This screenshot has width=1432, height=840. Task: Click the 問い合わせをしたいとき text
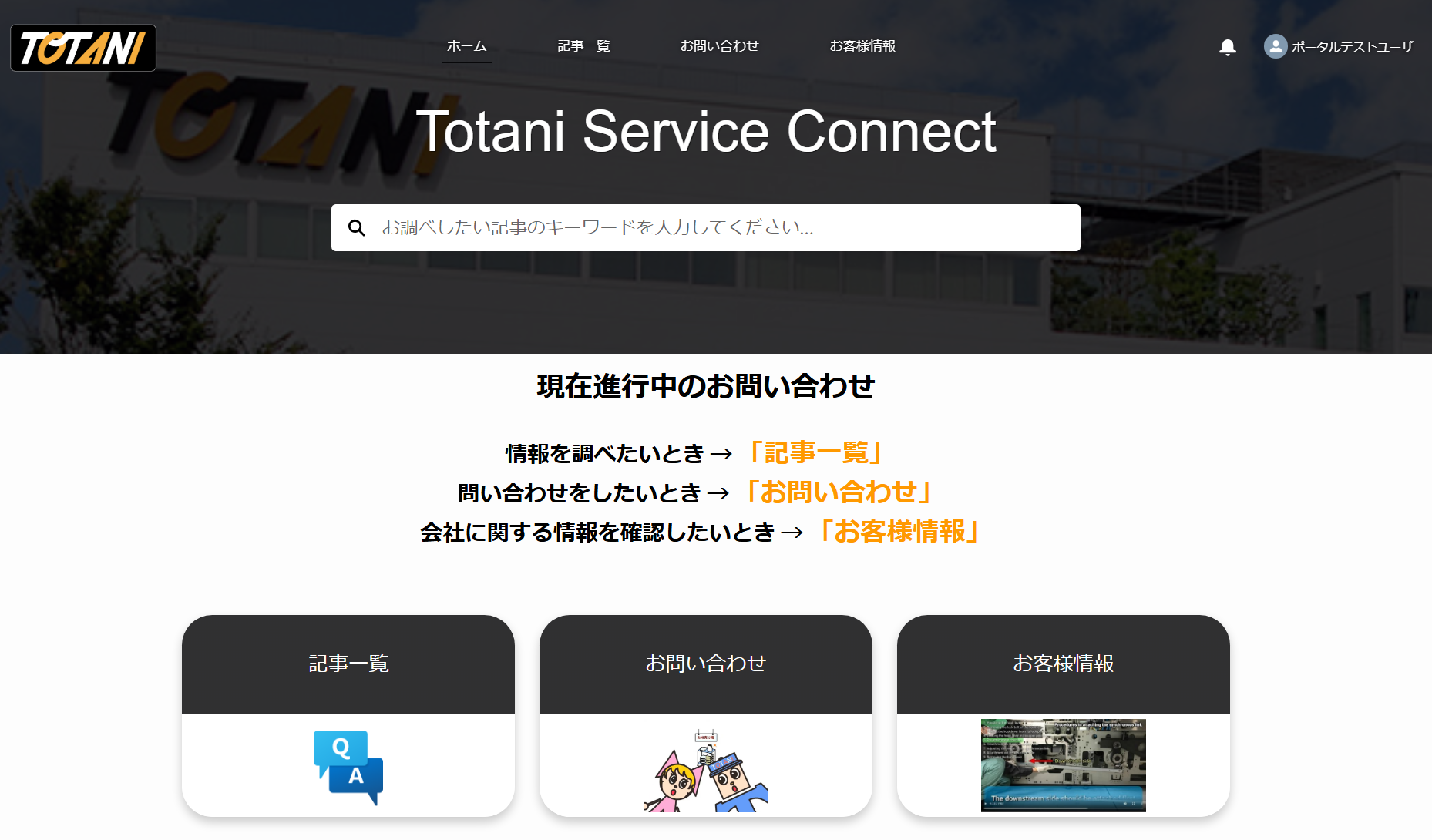[x=580, y=492]
